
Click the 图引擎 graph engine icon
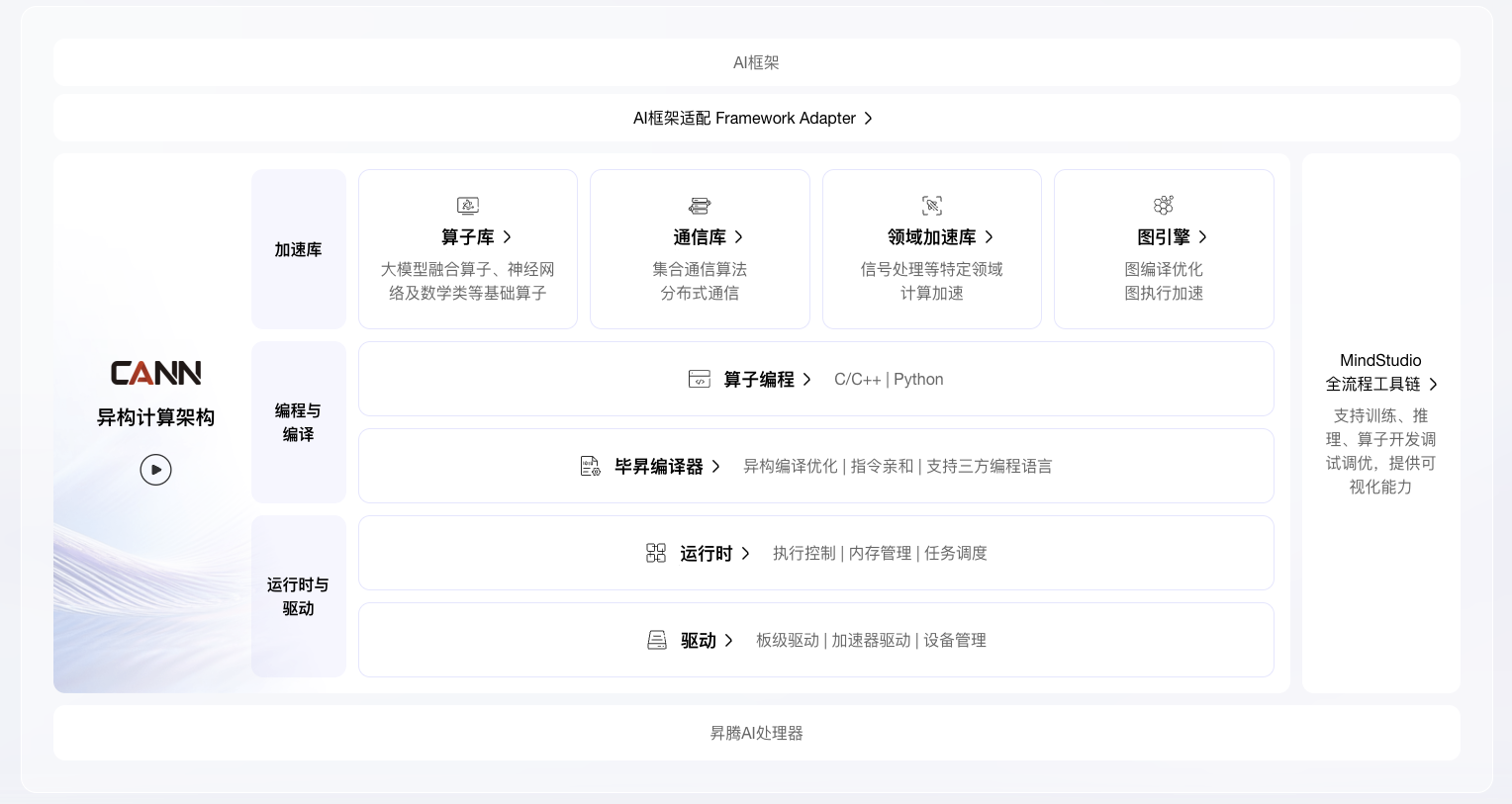click(x=1164, y=205)
